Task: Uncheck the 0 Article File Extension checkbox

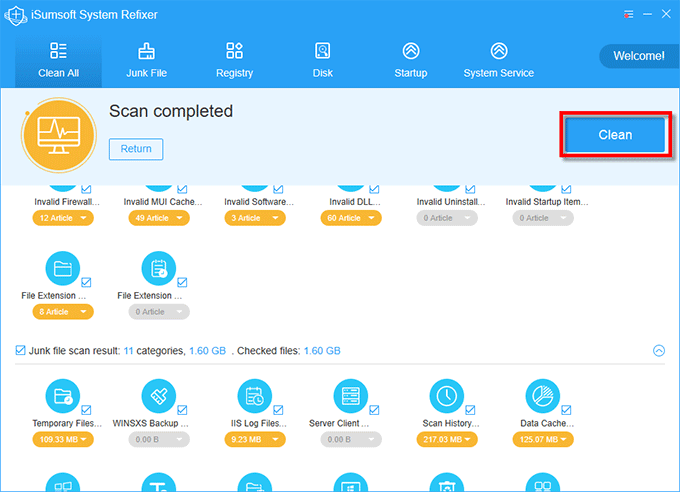Action: tap(182, 282)
